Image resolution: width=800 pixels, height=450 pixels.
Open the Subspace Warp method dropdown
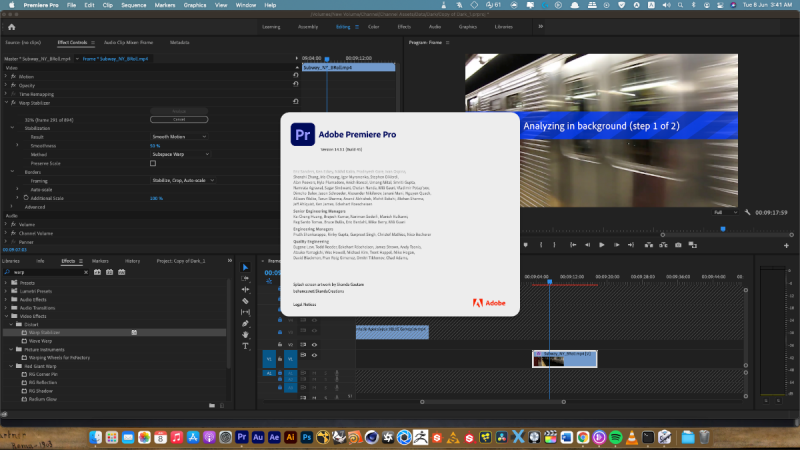point(180,154)
